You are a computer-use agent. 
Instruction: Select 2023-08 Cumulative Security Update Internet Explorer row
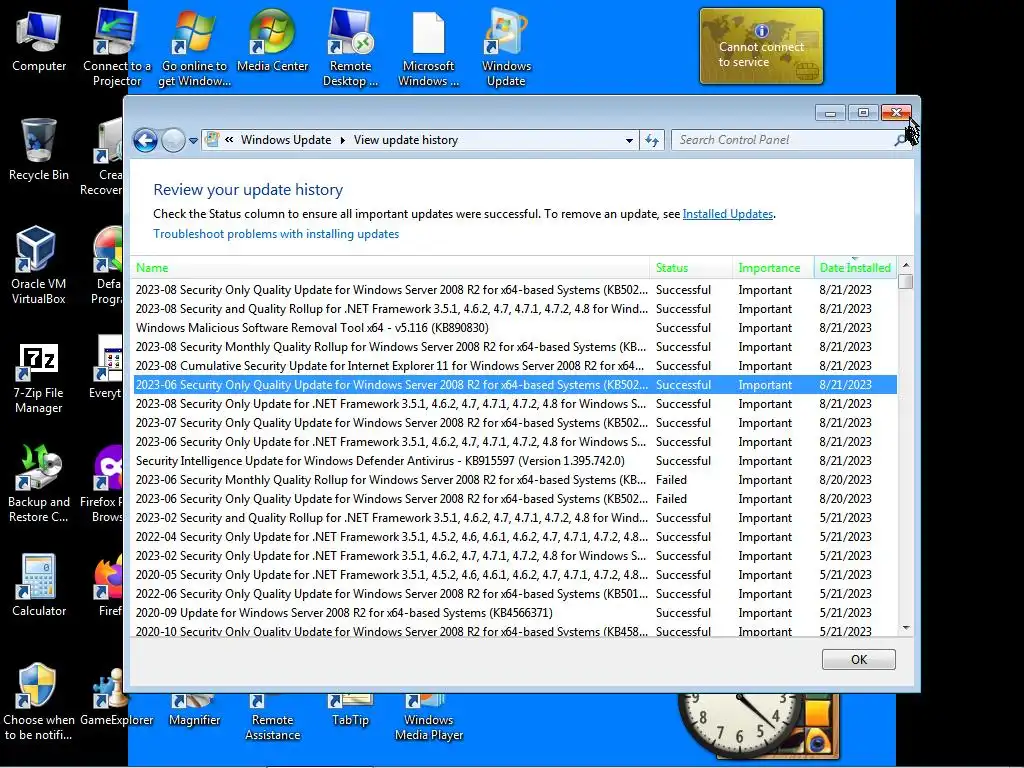point(515,366)
